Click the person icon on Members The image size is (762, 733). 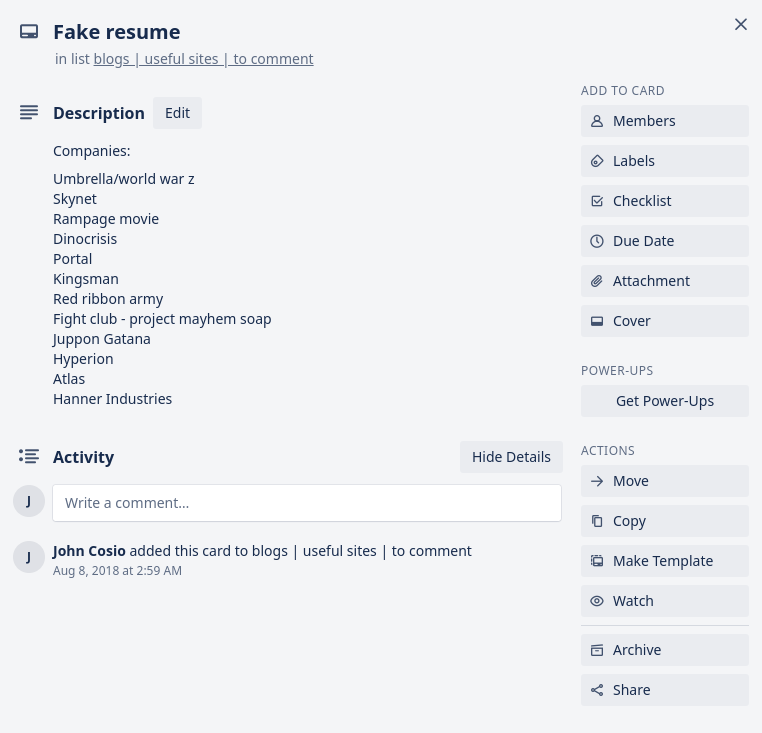coord(597,121)
